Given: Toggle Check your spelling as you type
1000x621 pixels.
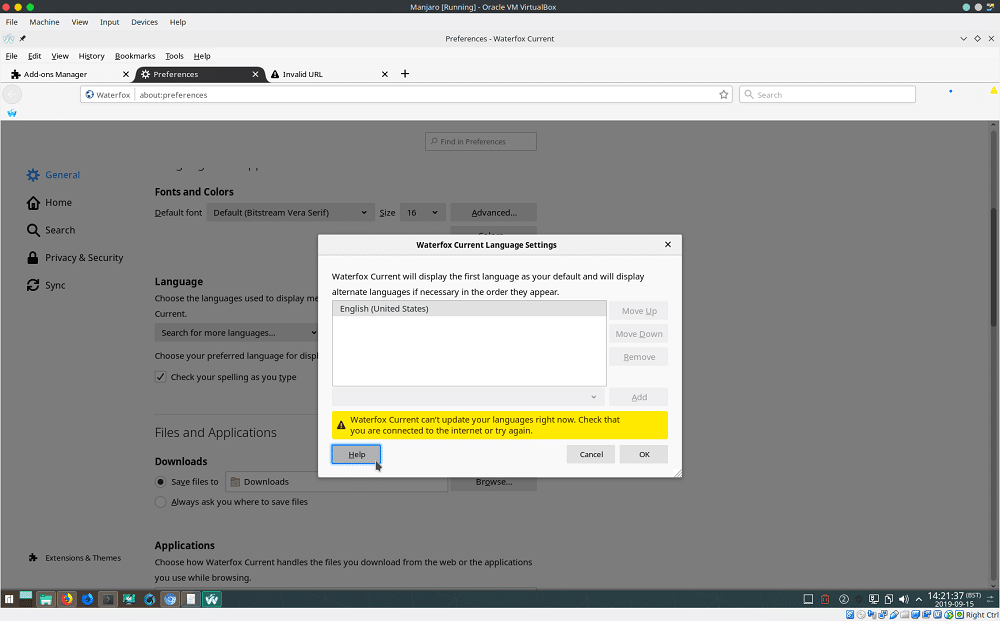Looking at the screenshot, I should [161, 377].
